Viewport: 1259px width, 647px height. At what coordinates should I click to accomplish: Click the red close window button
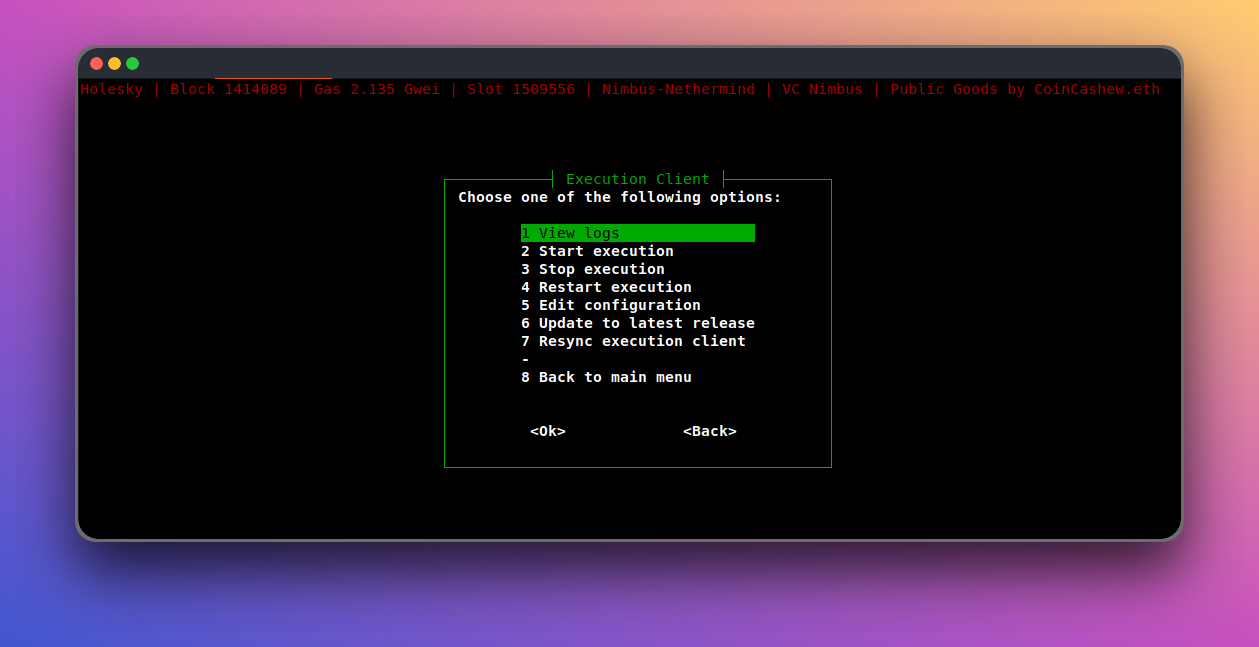pos(97,64)
